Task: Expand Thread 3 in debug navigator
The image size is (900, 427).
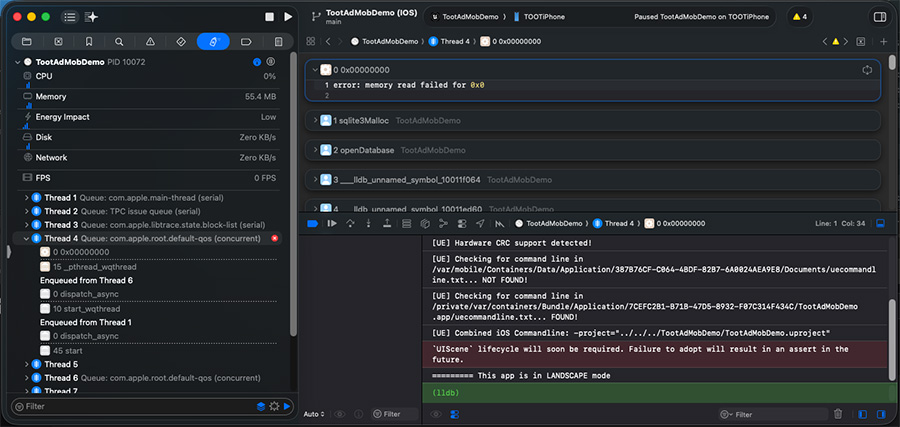Action: [26, 224]
